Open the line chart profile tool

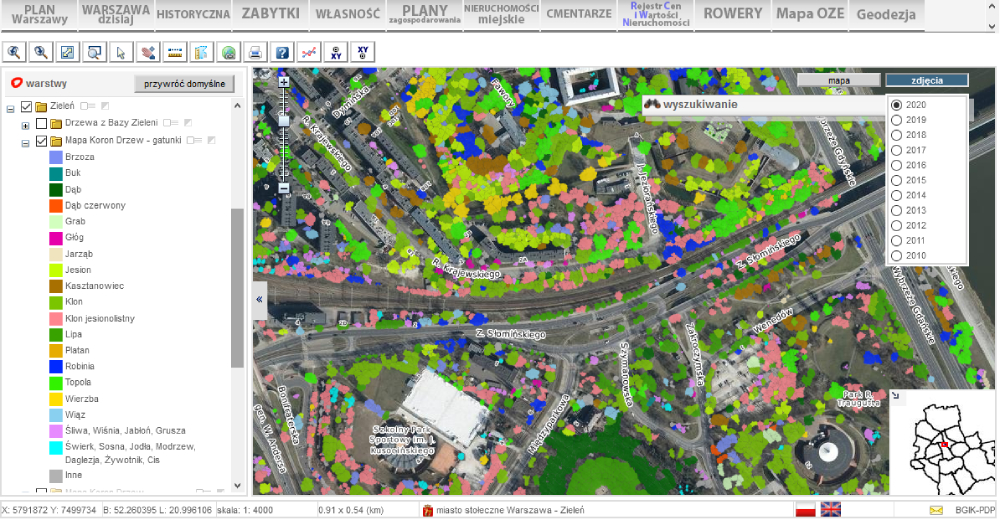[309, 52]
